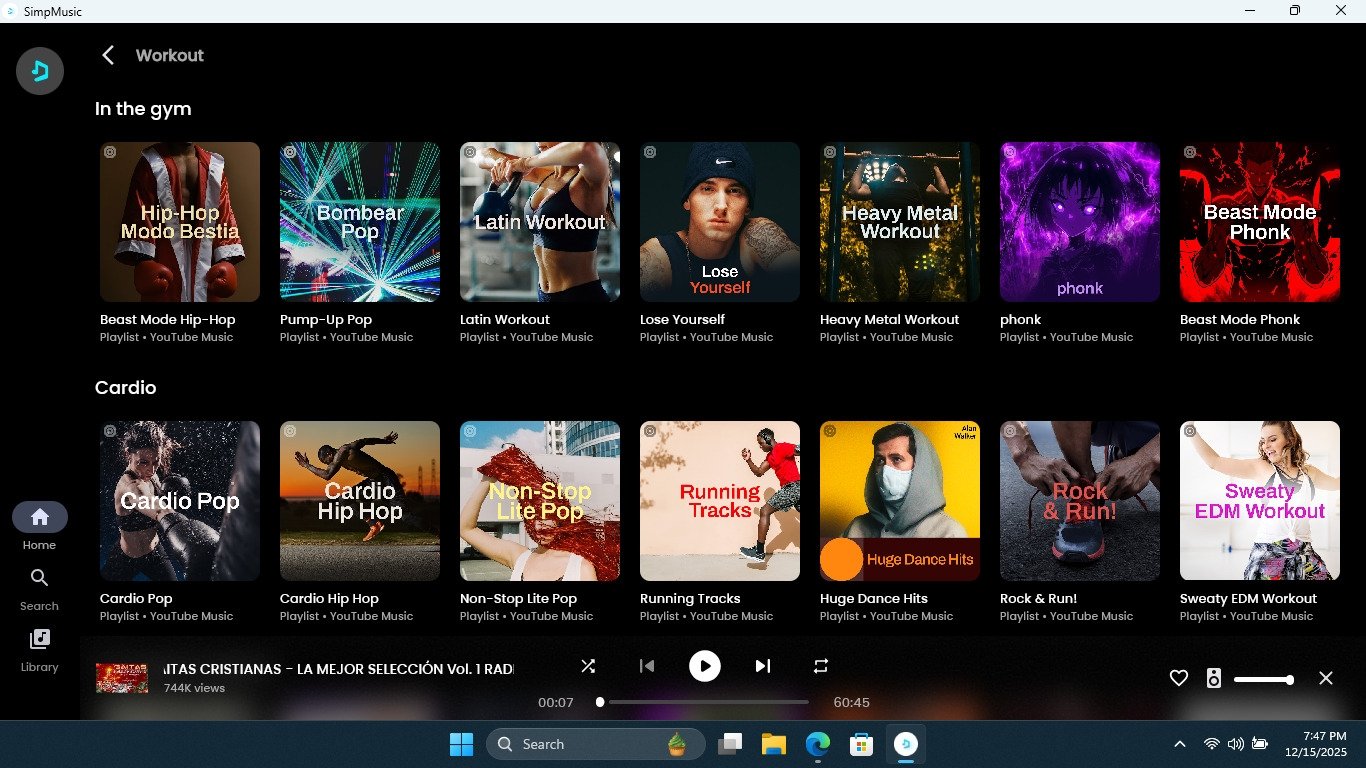Open the Search page from the sidebar

[x=39, y=589]
